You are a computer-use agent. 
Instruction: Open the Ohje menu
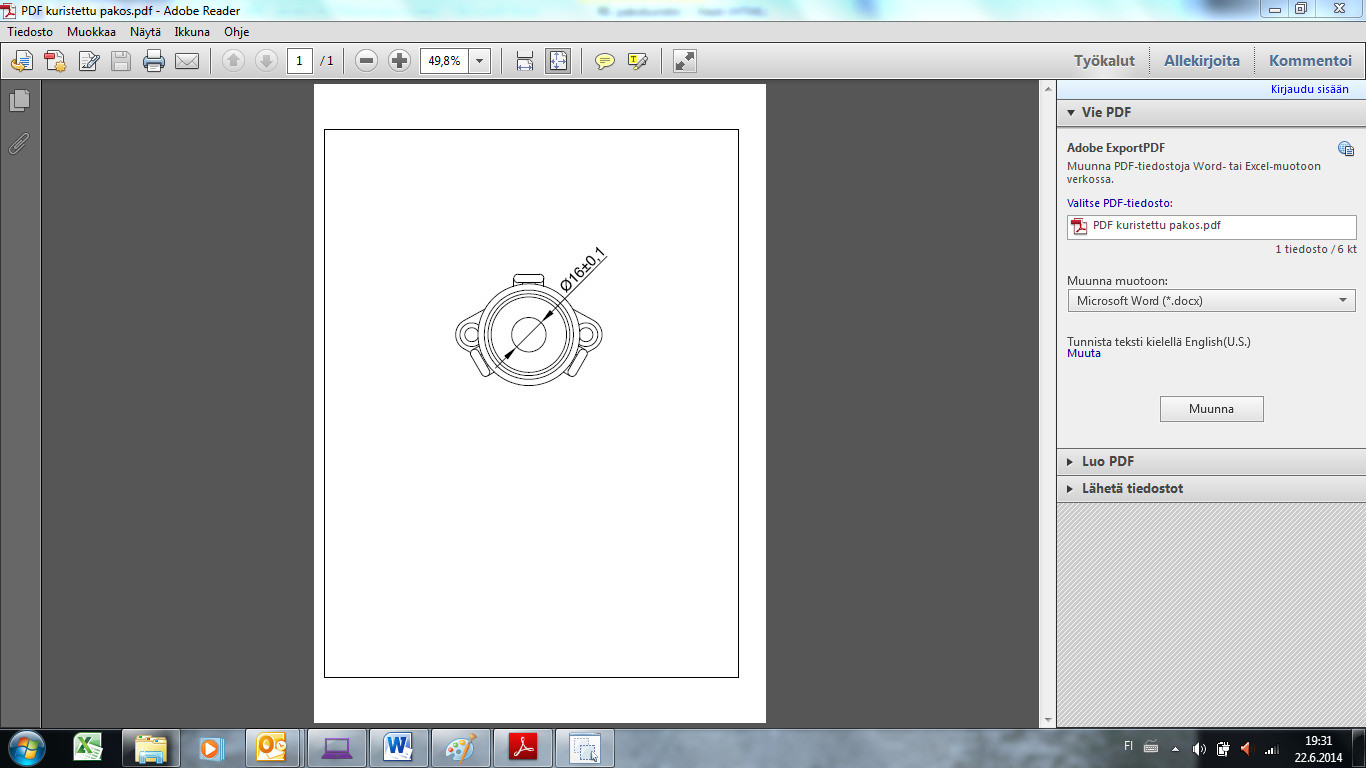237,32
